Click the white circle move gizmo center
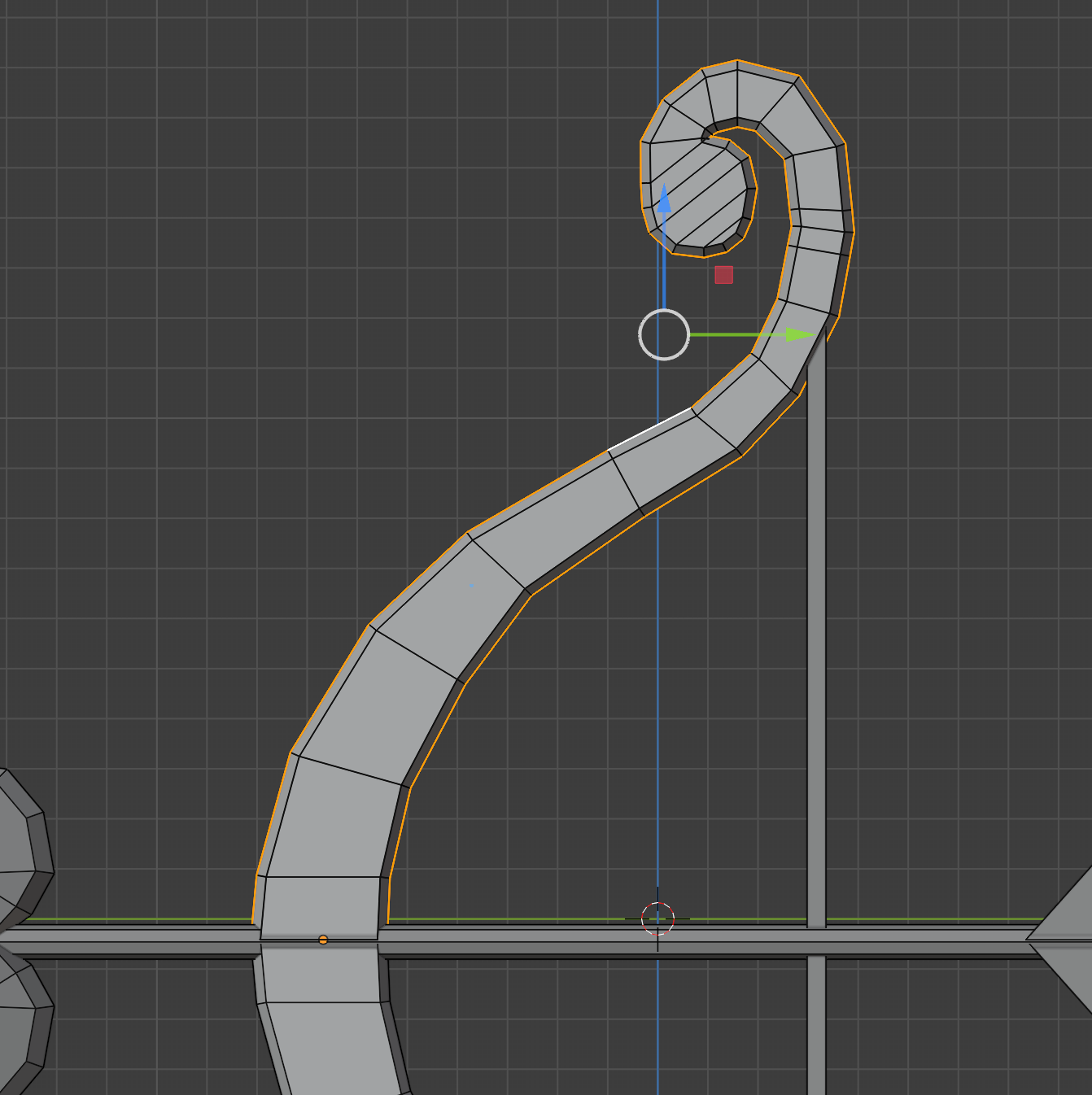The height and width of the screenshot is (1095, 1092). coord(664,334)
